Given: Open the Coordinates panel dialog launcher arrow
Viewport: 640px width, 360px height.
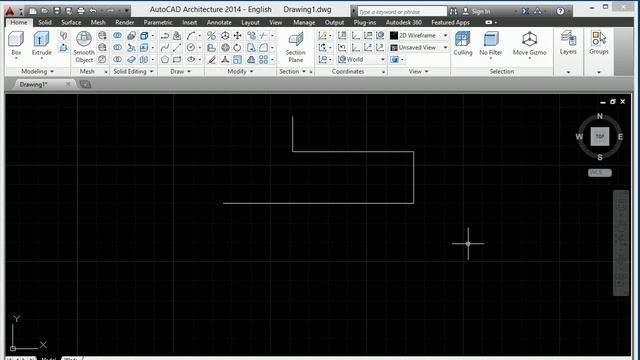Looking at the screenshot, I should click(383, 72).
